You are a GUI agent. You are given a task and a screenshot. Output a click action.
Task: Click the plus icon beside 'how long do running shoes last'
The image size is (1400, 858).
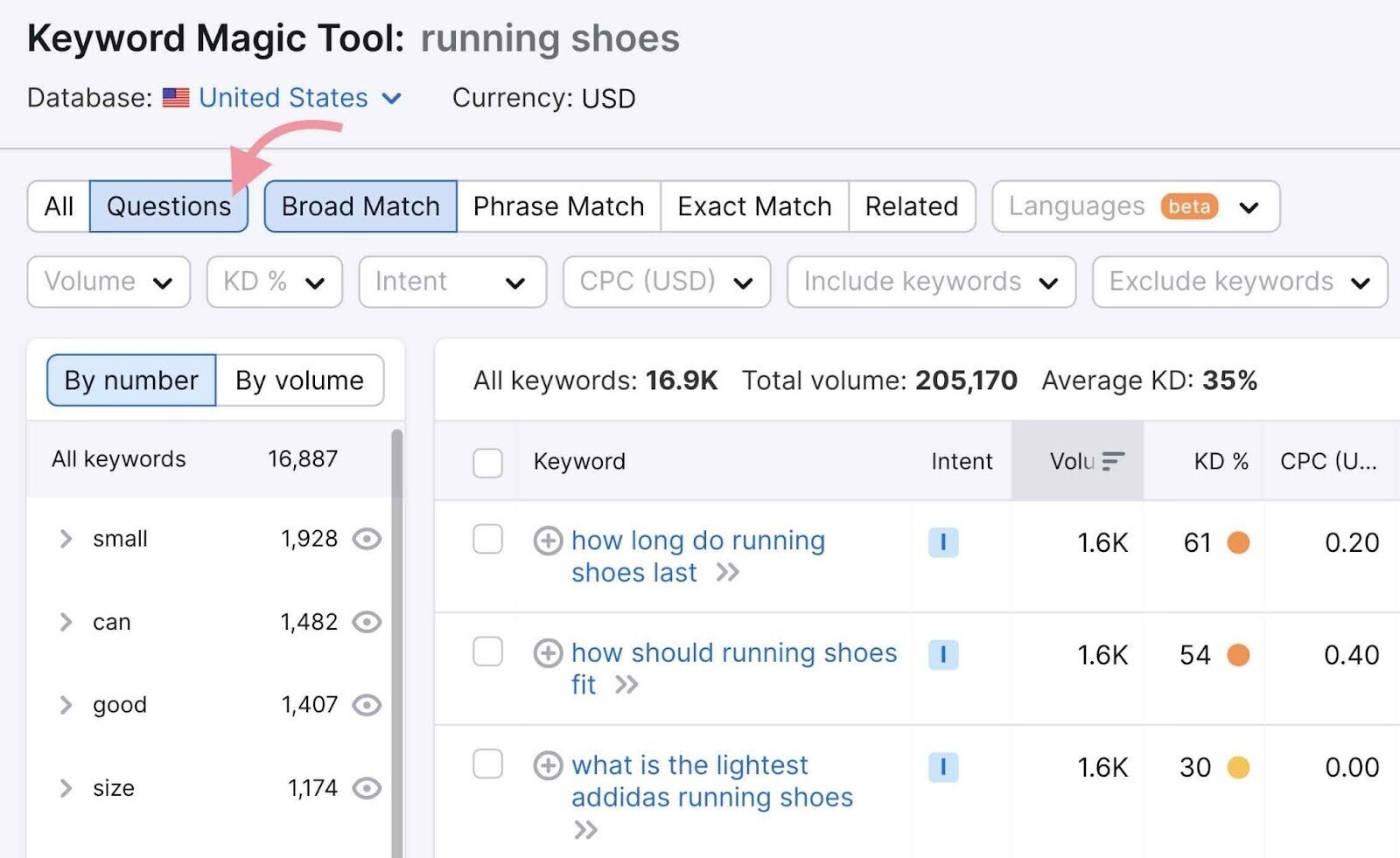(548, 541)
